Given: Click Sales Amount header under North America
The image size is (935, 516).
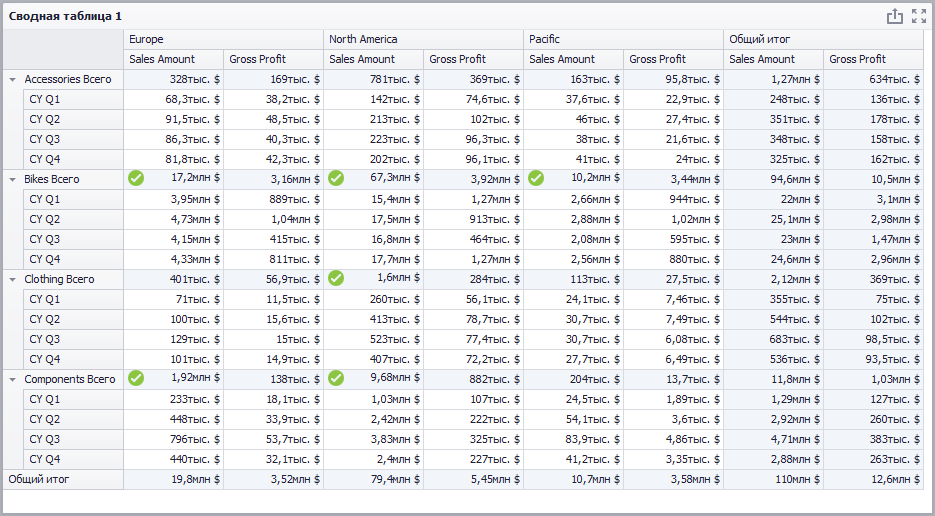Looking at the screenshot, I should click(373, 59).
